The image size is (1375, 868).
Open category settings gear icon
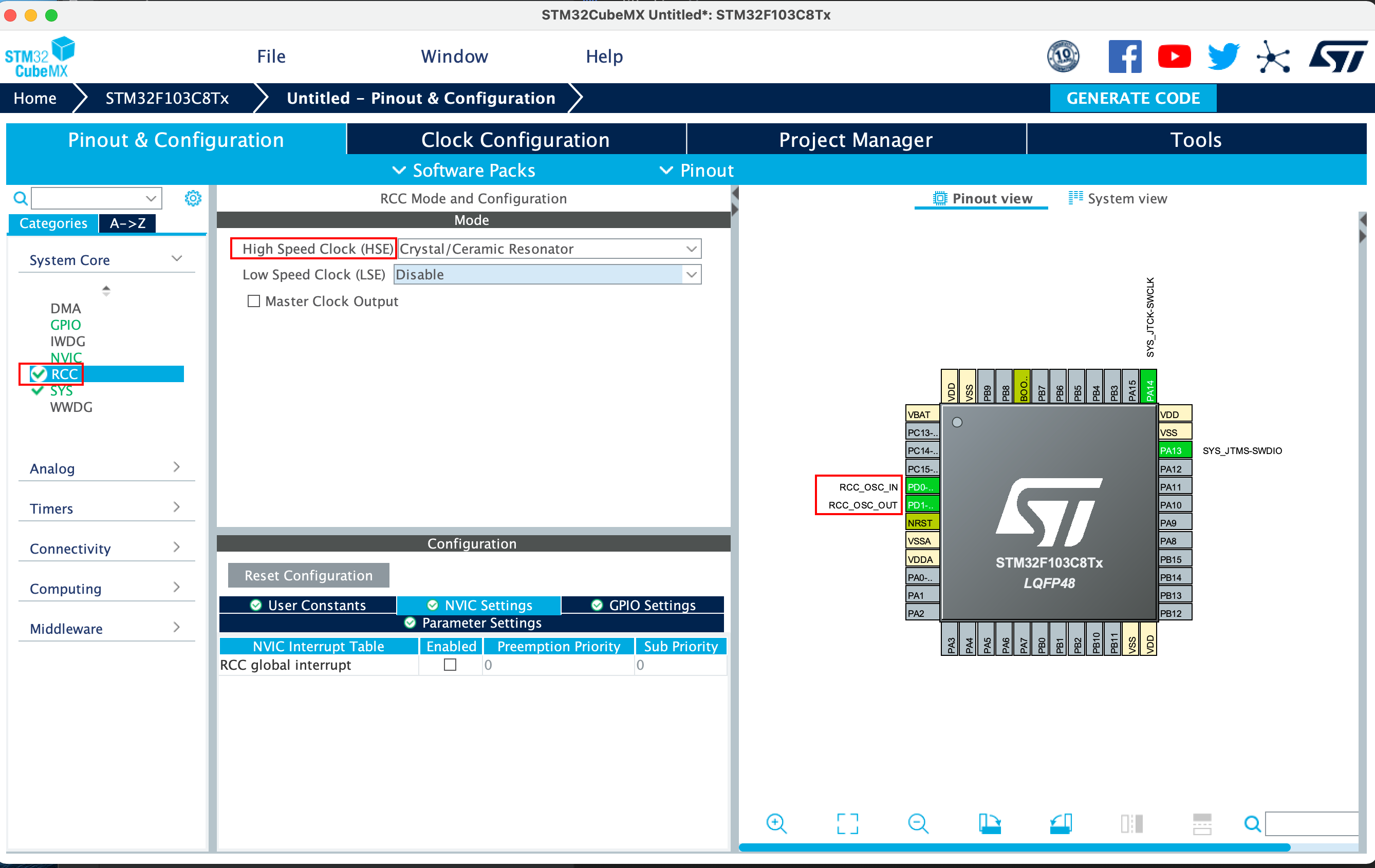pos(193,198)
